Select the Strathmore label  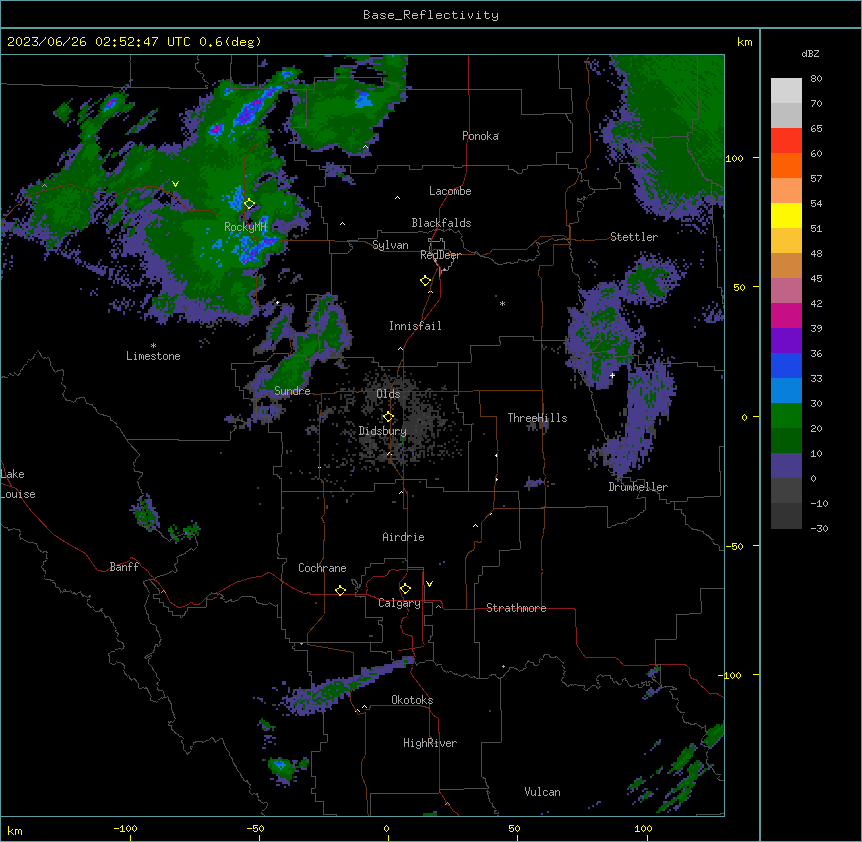point(516,608)
